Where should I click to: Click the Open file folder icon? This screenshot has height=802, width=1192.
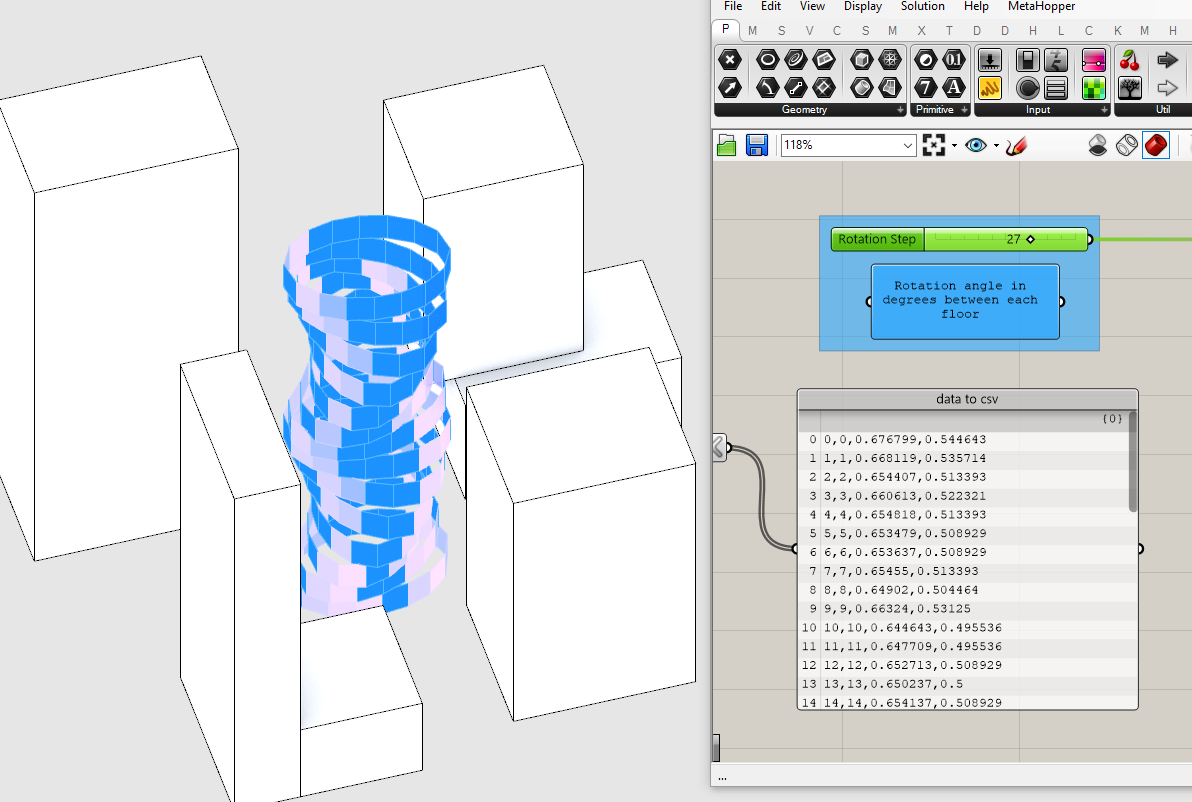click(727, 145)
